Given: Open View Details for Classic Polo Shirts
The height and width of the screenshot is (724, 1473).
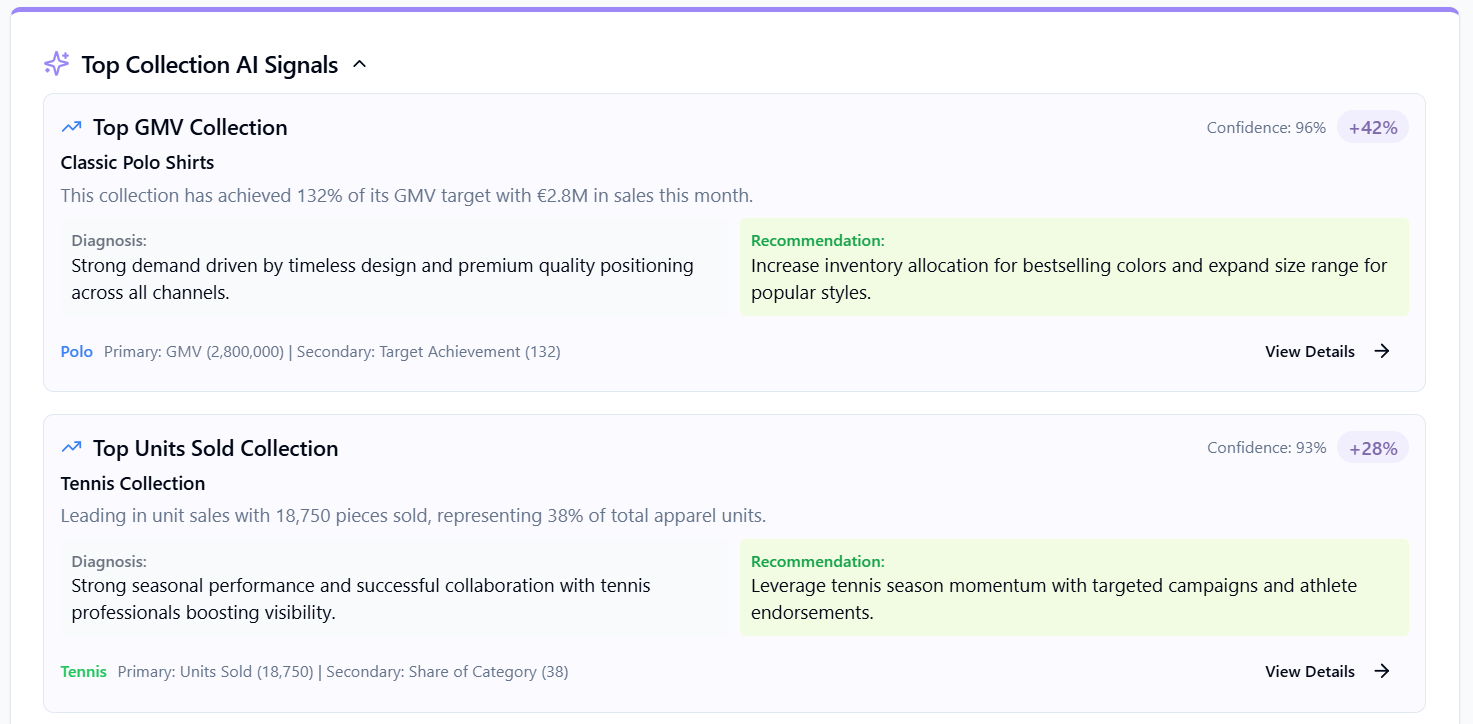Looking at the screenshot, I should (1328, 351).
